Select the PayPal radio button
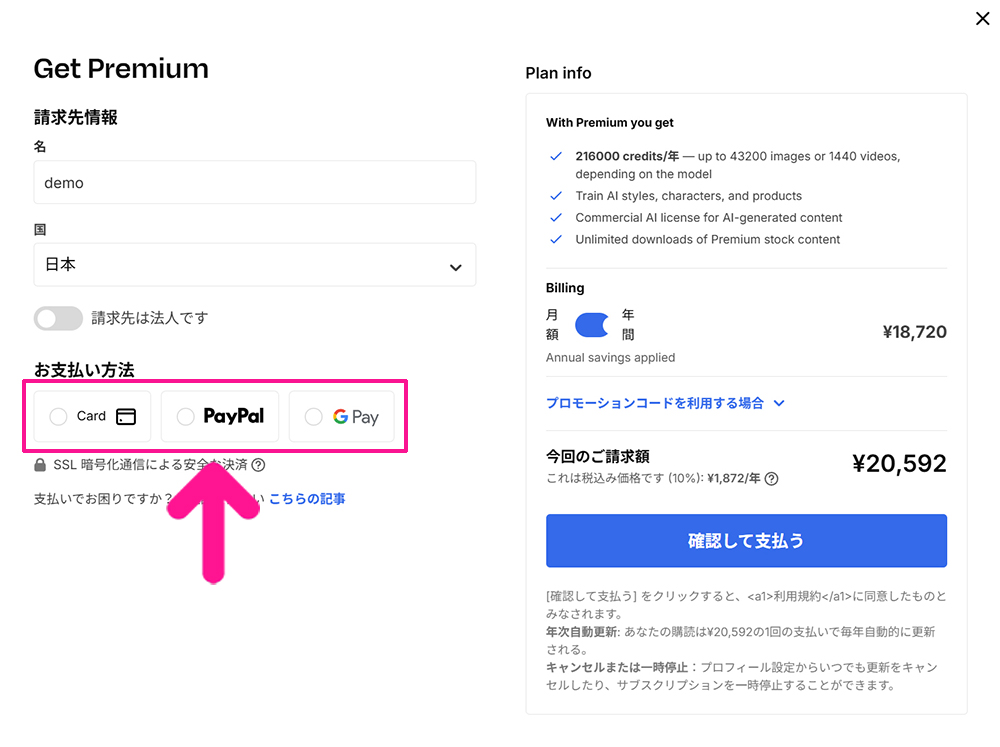The height and width of the screenshot is (747, 1000). [187, 416]
